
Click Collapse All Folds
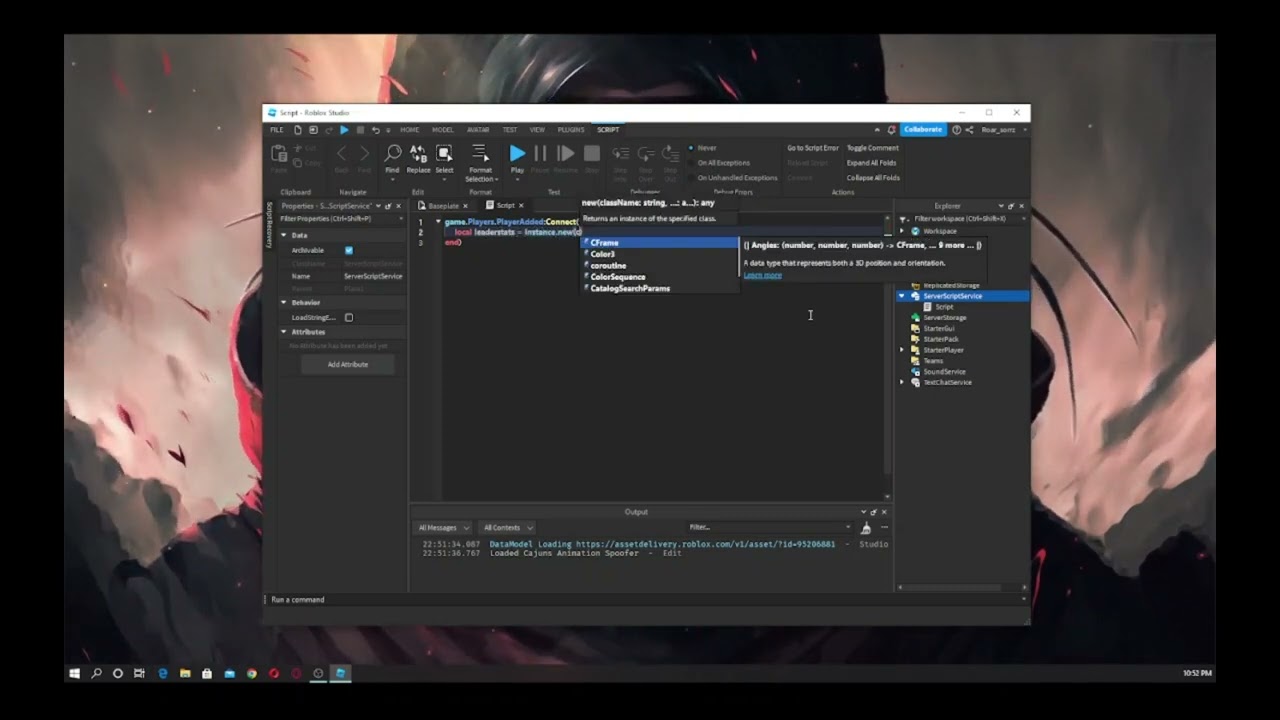point(873,178)
